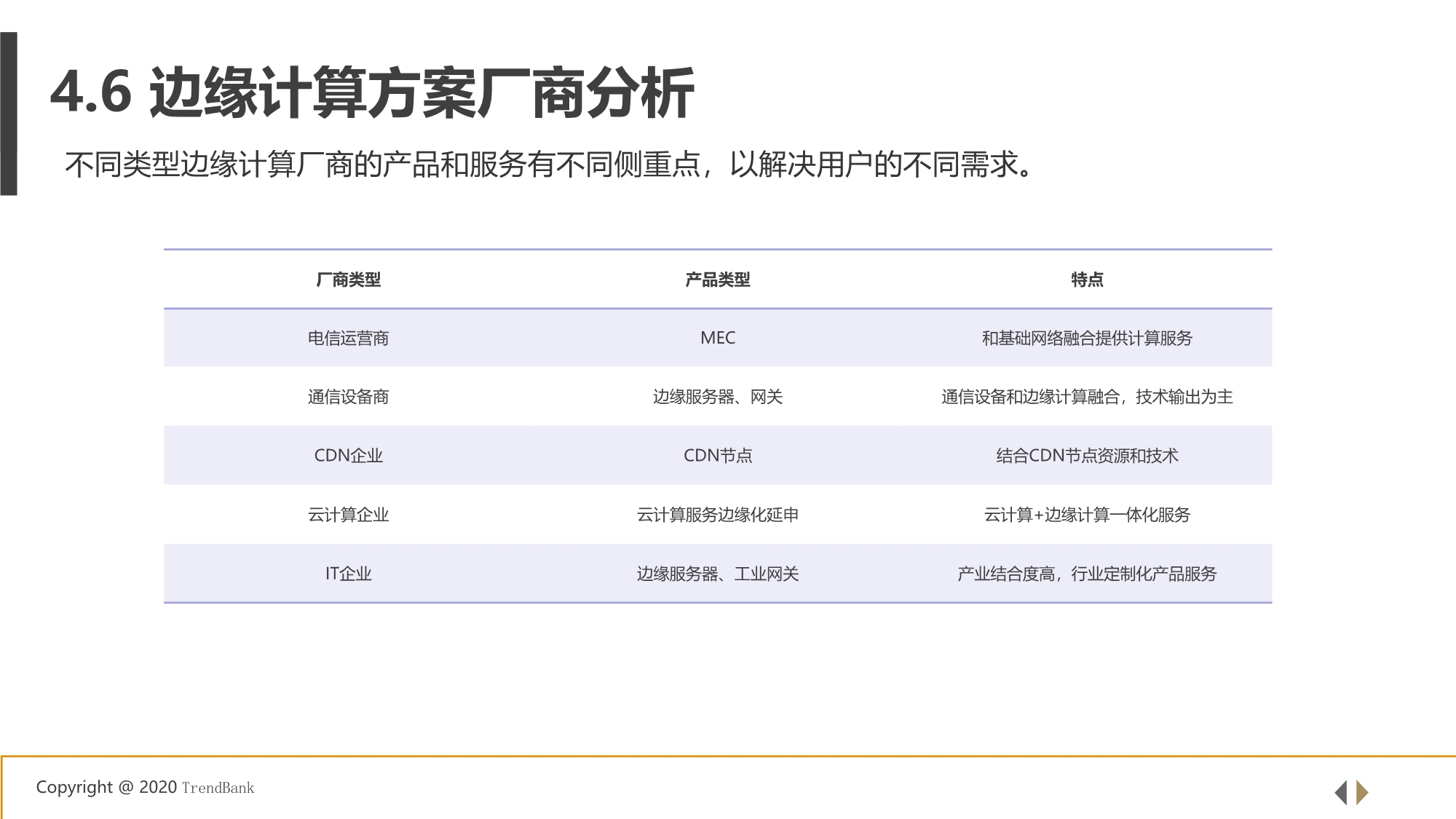Select the 电信运营商 row in the table
Screen dimensions: 1456x819
coord(349,338)
